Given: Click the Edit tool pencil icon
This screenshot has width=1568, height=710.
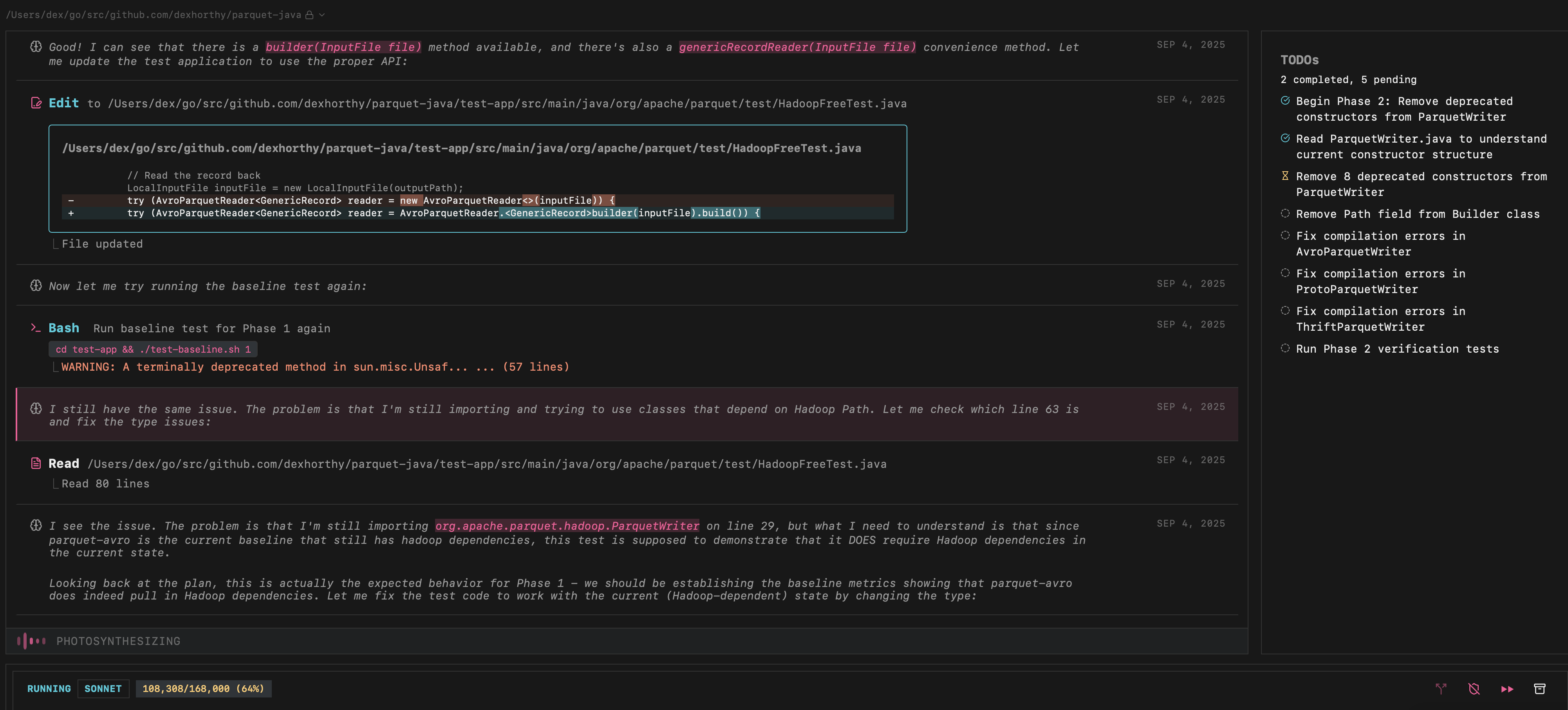Looking at the screenshot, I should 36,103.
